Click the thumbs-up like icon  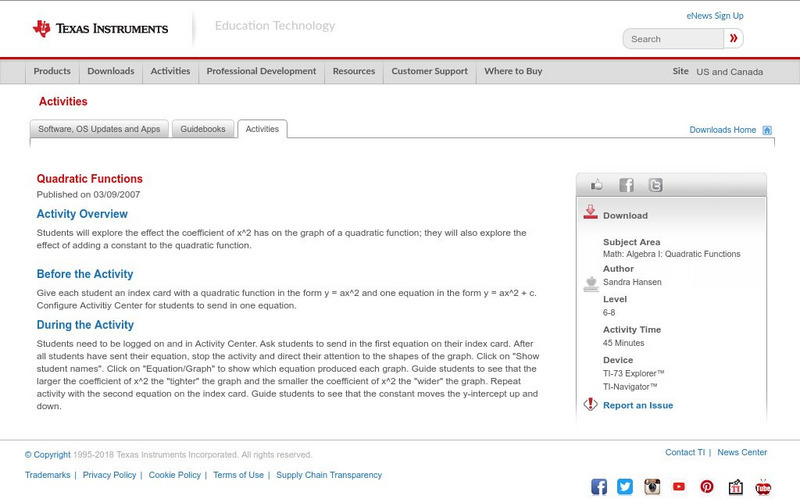596,185
